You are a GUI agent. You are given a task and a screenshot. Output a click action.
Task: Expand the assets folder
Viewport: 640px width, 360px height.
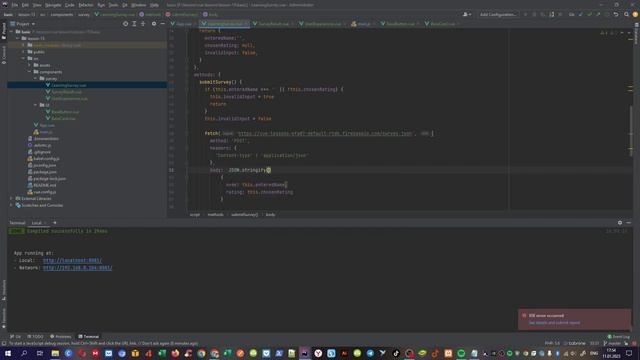[29, 65]
